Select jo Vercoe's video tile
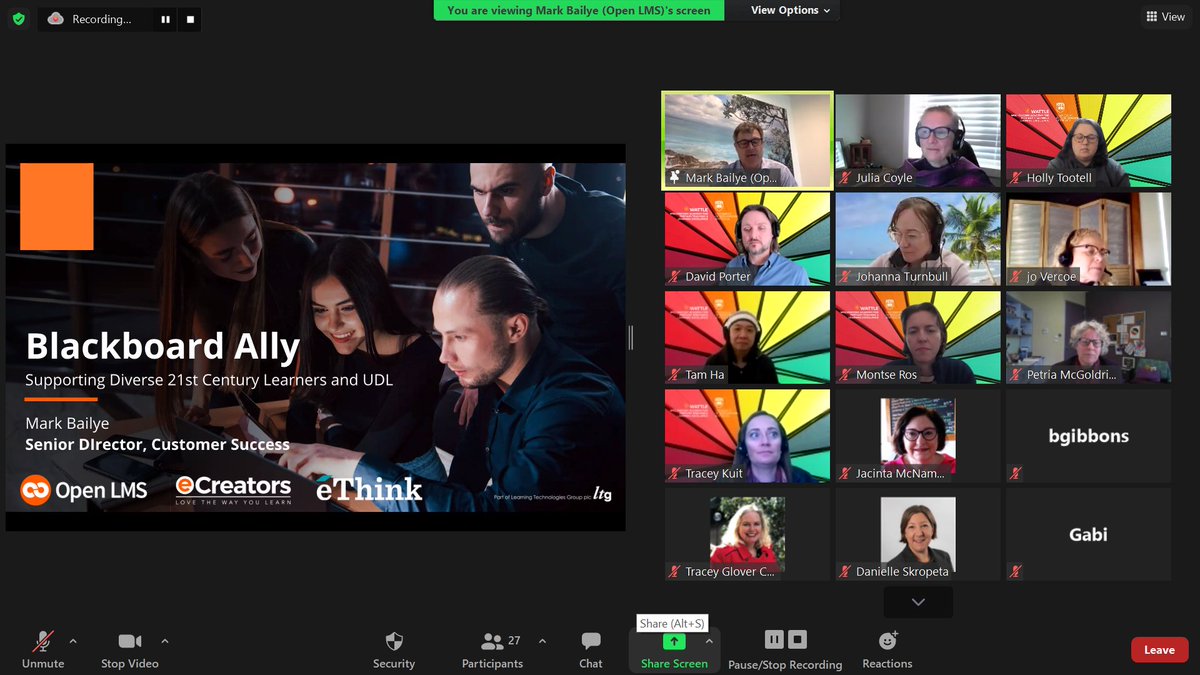Screen dimensions: 1200x675 (1088, 238)
